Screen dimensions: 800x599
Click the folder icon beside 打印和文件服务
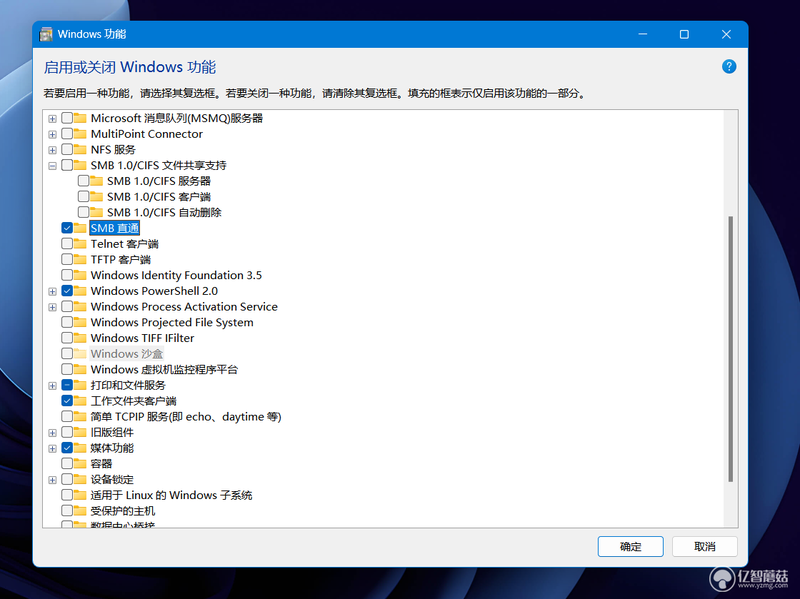coord(80,385)
